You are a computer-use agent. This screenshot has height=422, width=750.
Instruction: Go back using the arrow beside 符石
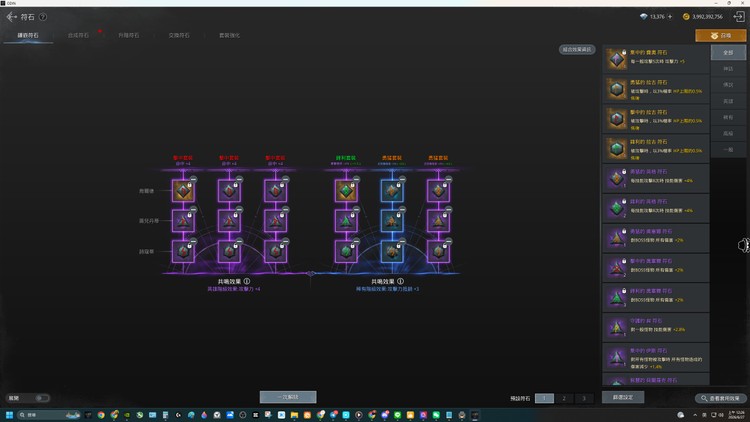(x=11, y=17)
